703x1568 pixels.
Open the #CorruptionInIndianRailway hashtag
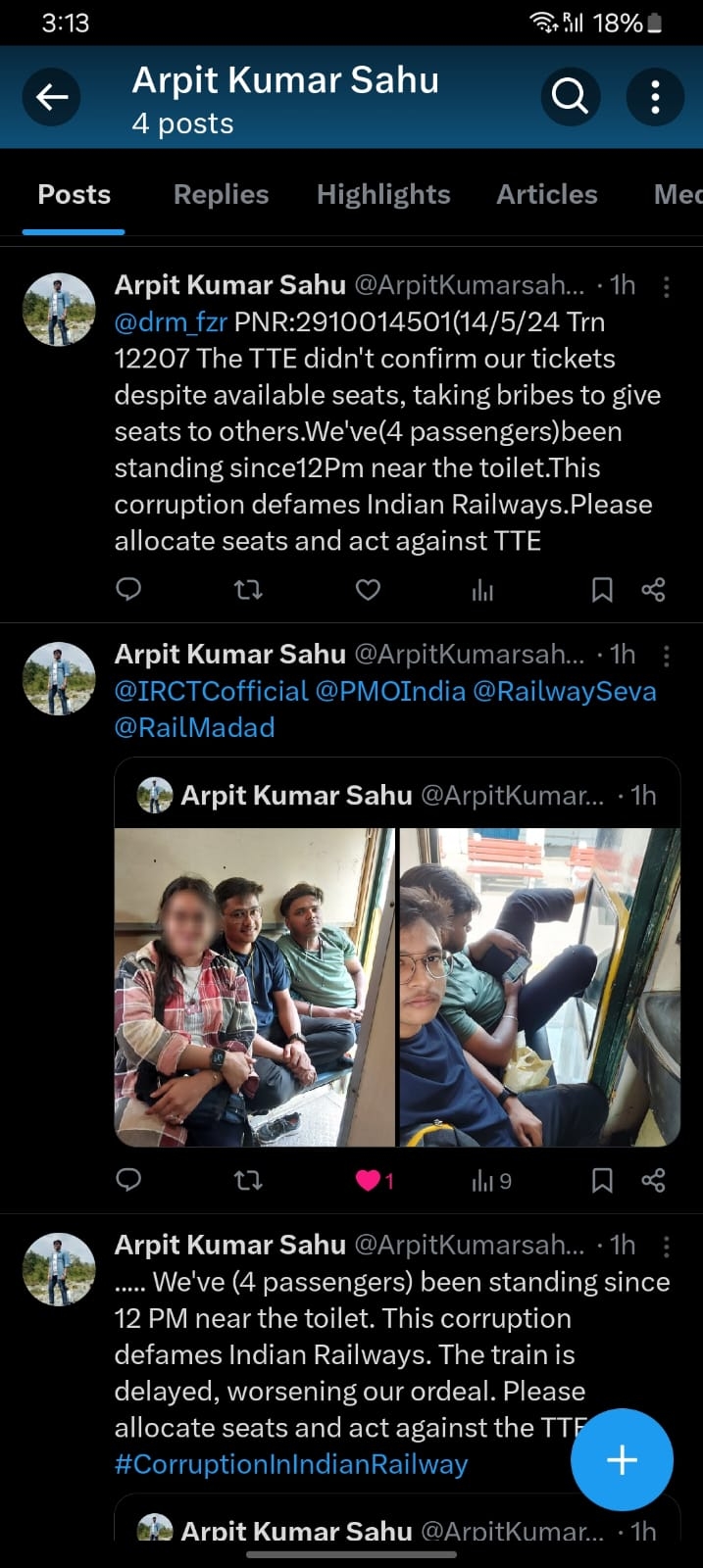tap(291, 1464)
